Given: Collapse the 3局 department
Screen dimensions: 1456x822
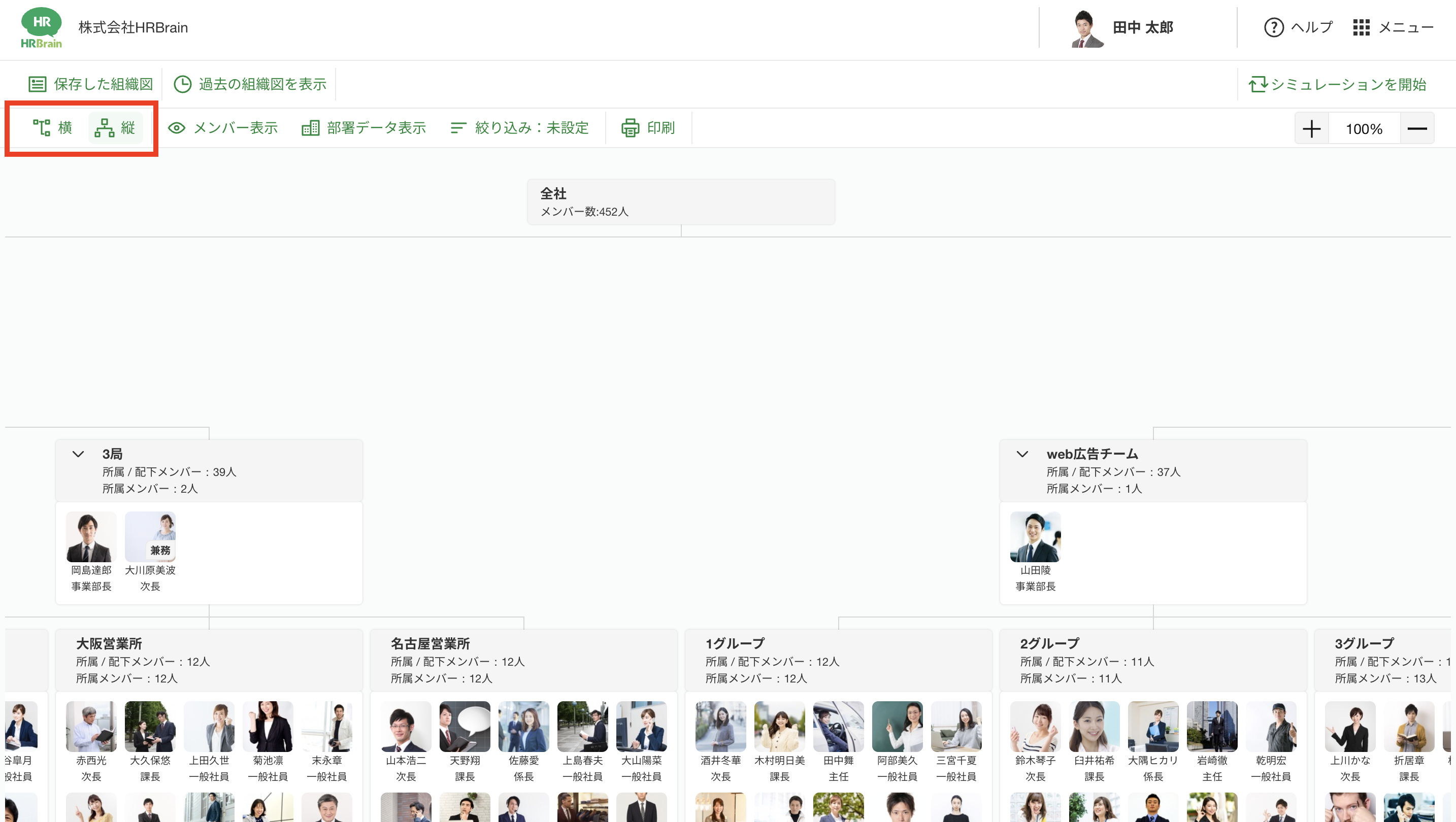Looking at the screenshot, I should click(78, 454).
